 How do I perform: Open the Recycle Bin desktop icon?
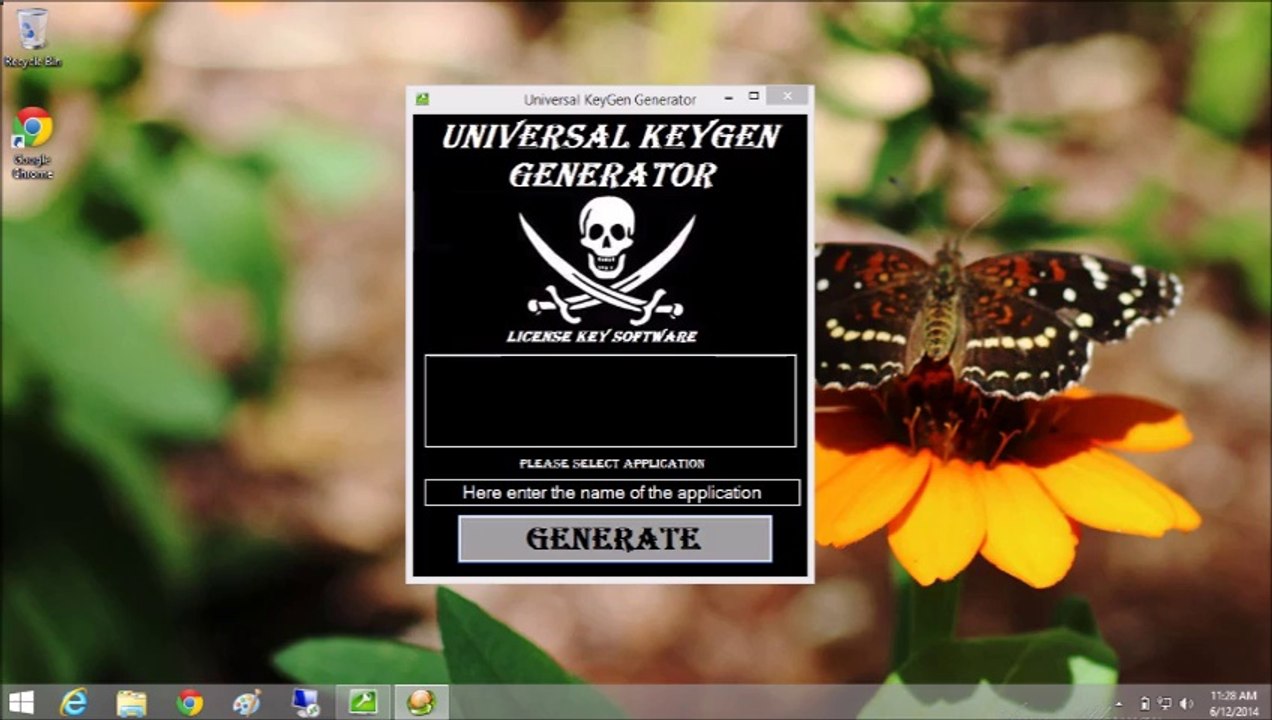tap(32, 38)
